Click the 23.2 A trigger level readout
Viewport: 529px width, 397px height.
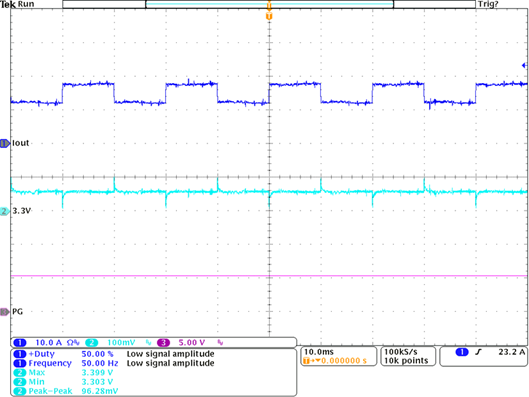pos(512,352)
